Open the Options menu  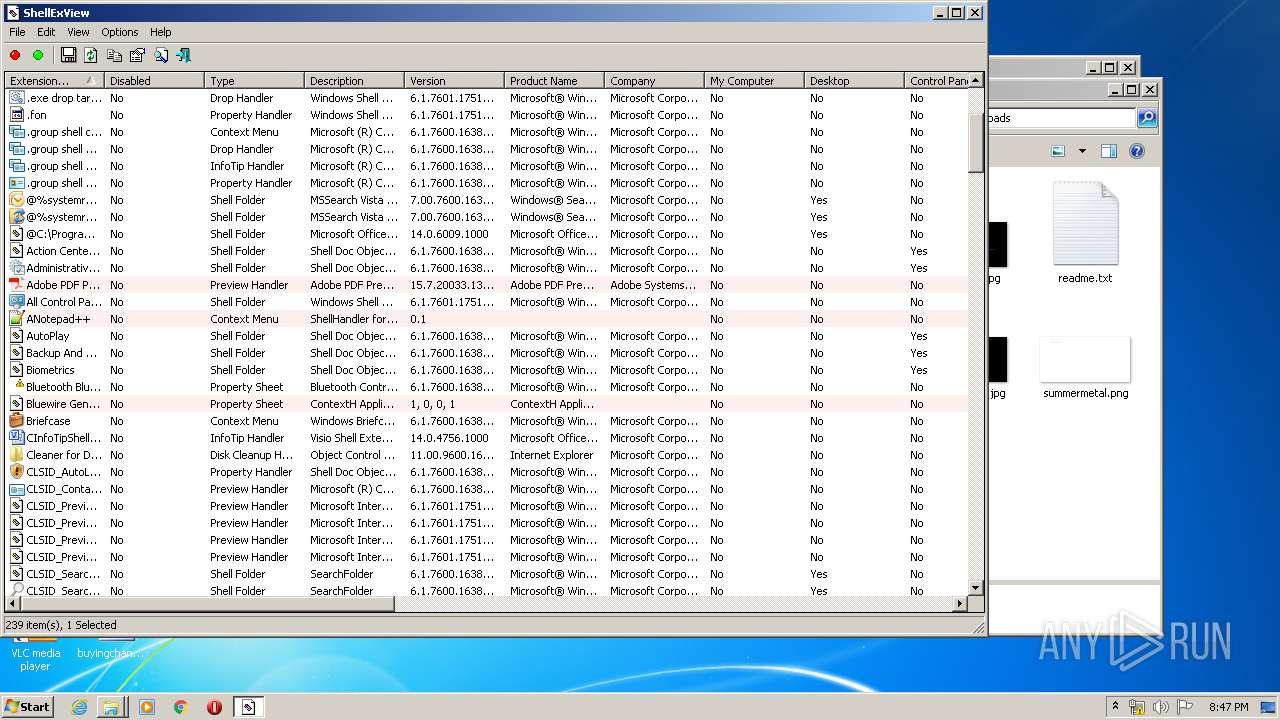120,32
